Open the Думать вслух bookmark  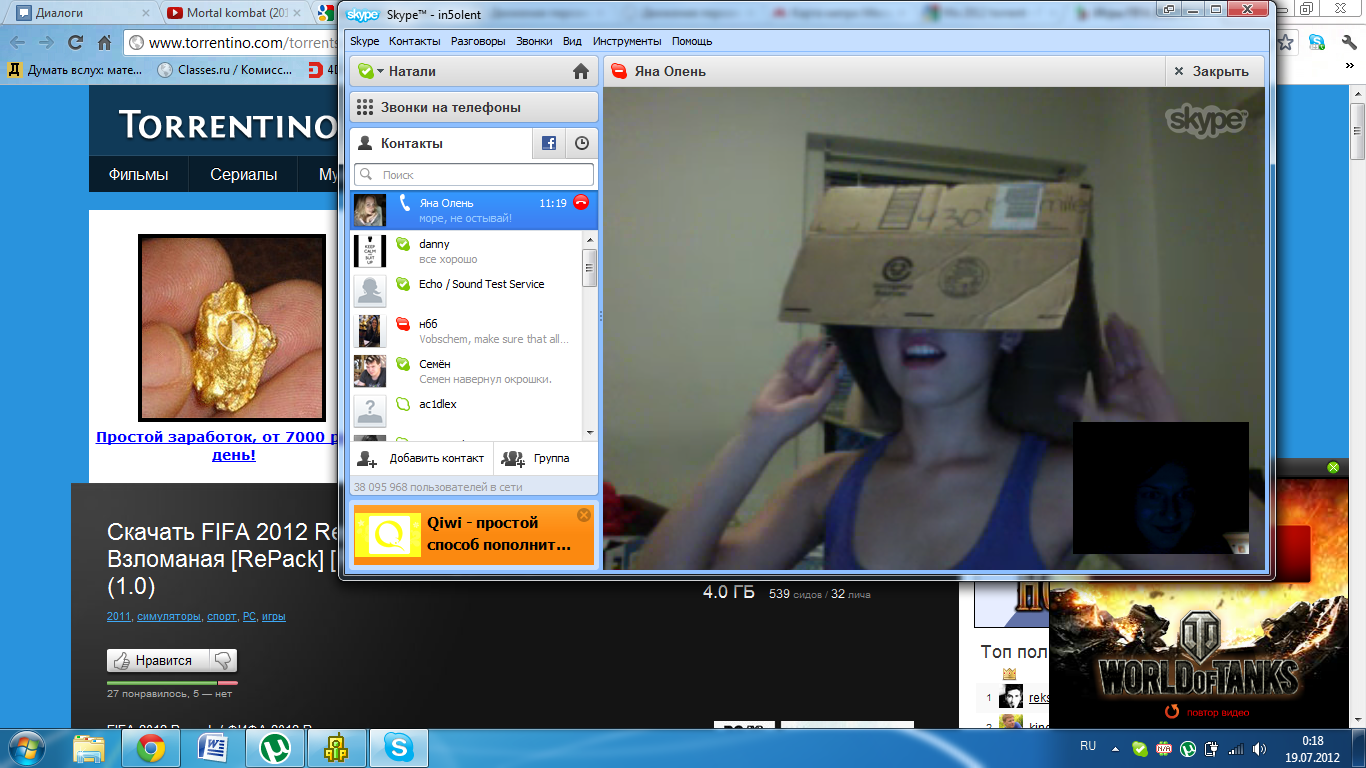pos(77,70)
